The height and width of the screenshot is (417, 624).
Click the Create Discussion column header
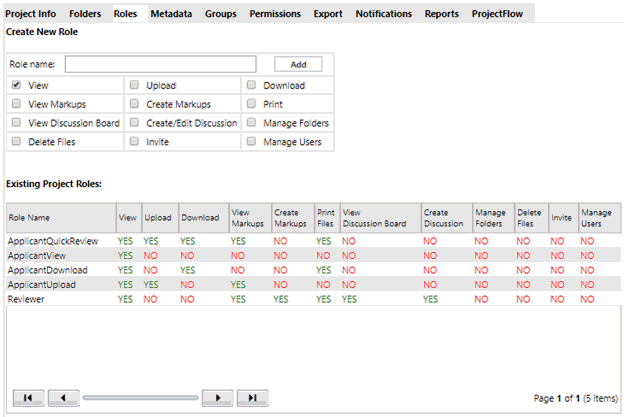coord(447,218)
